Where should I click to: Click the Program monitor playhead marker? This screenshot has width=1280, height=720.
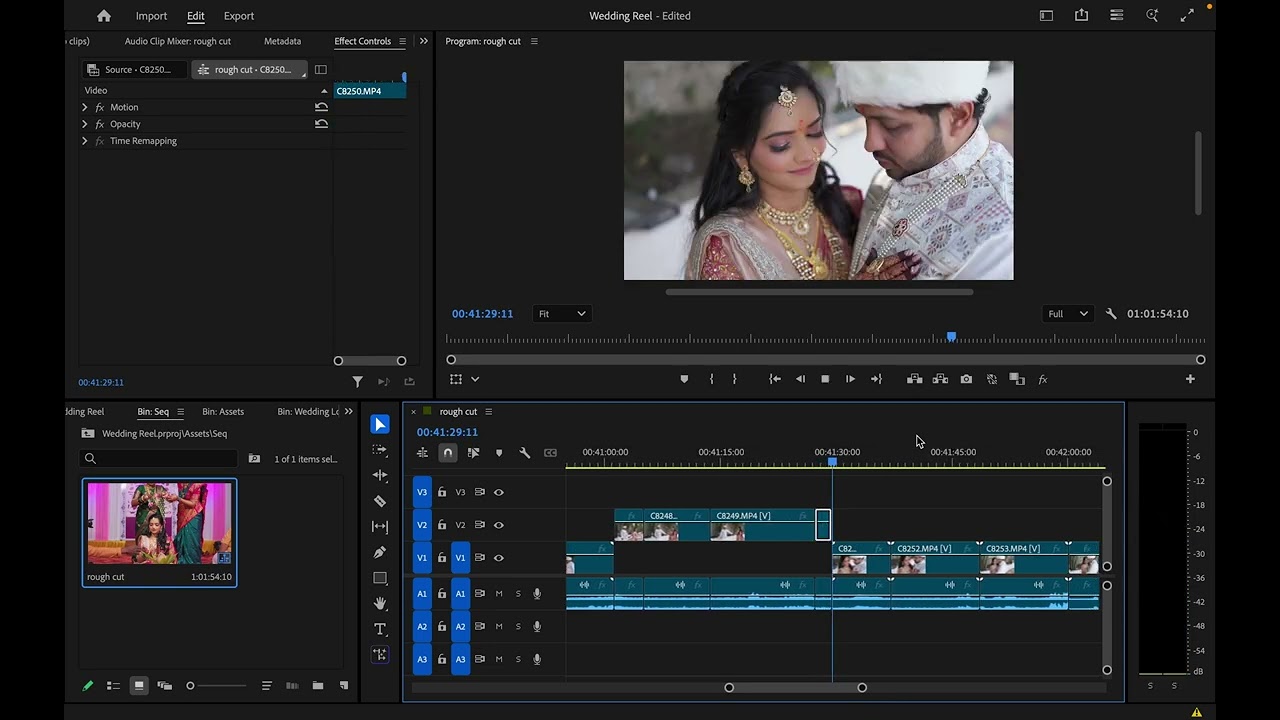coord(951,337)
